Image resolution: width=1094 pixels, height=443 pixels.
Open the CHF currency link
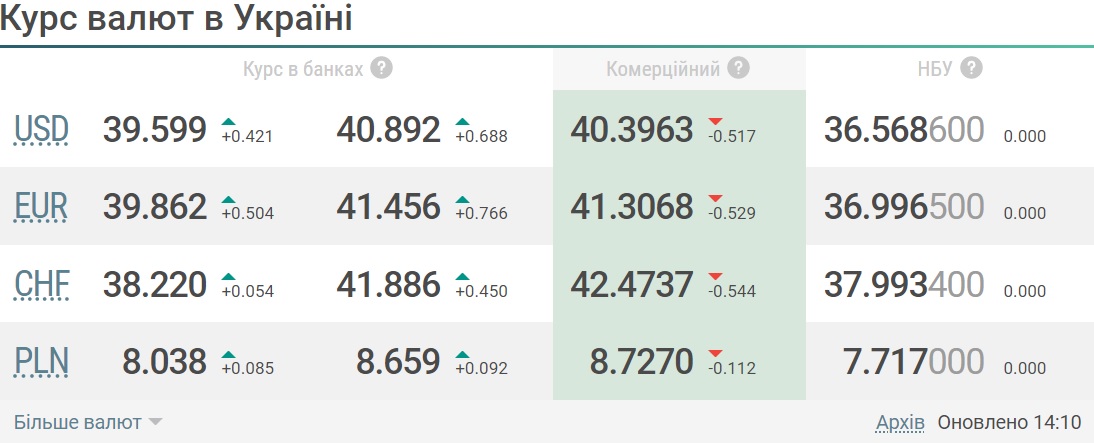[41, 285]
